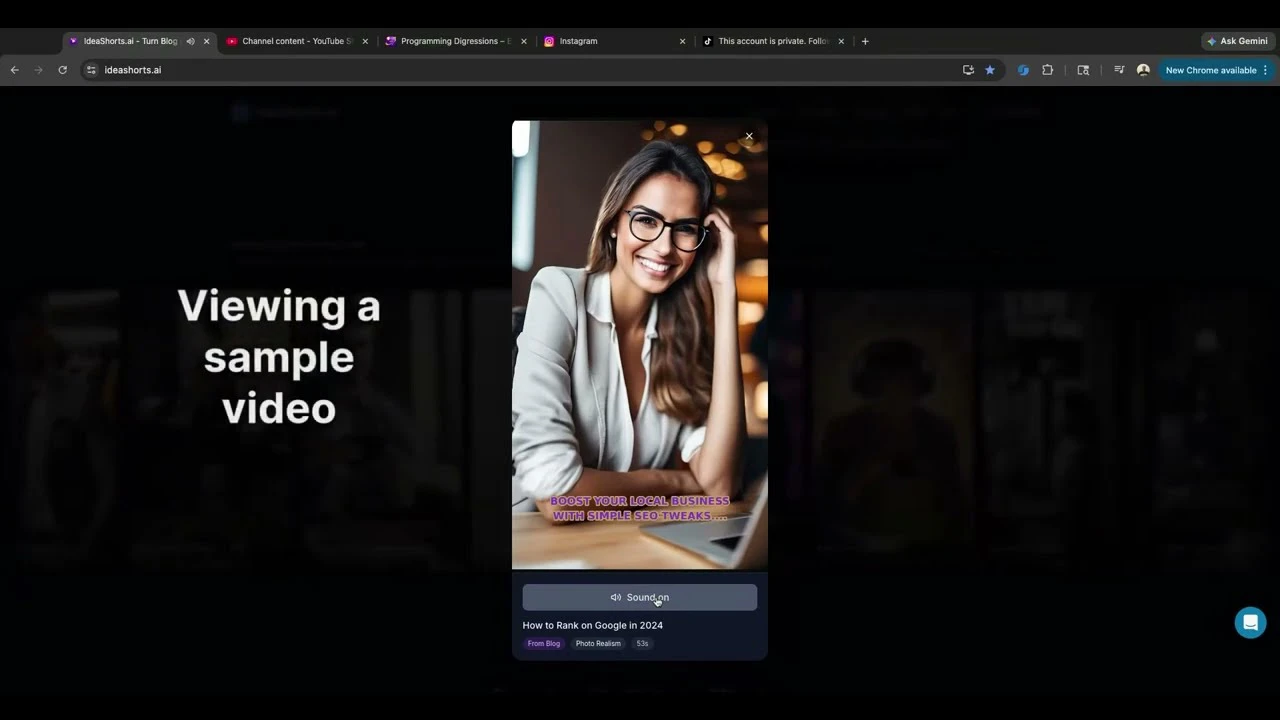The image size is (1280, 720).
Task: Open the blue swirl extension icon
Action: [x=1023, y=70]
